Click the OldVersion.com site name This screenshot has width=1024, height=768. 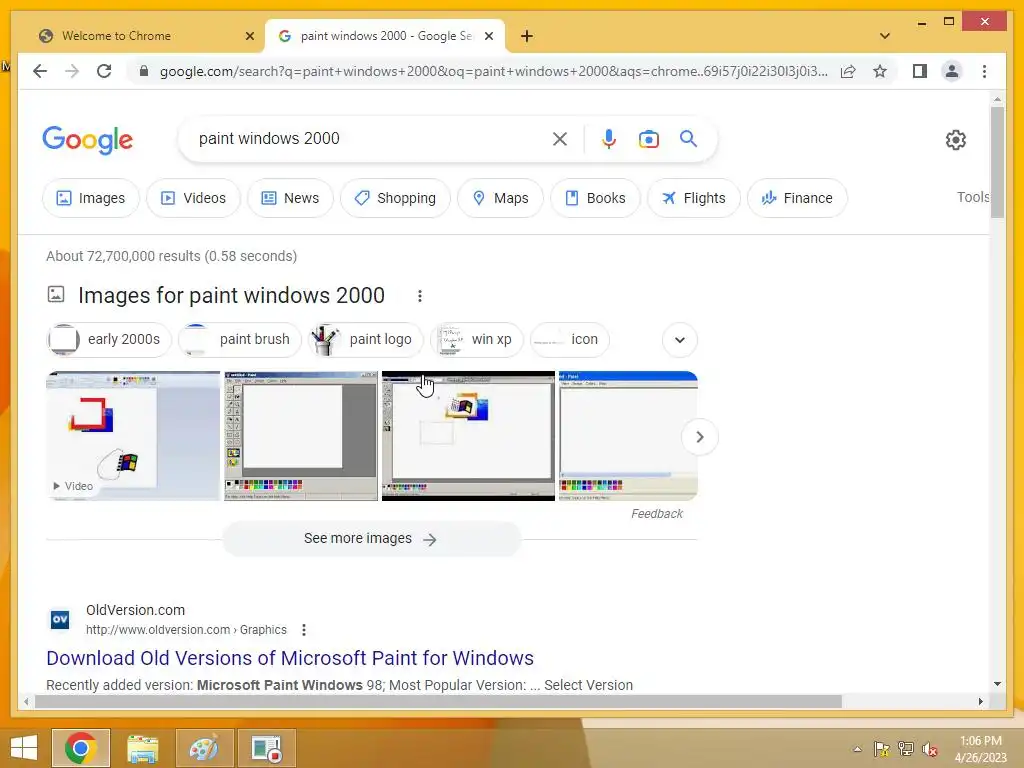pos(135,610)
